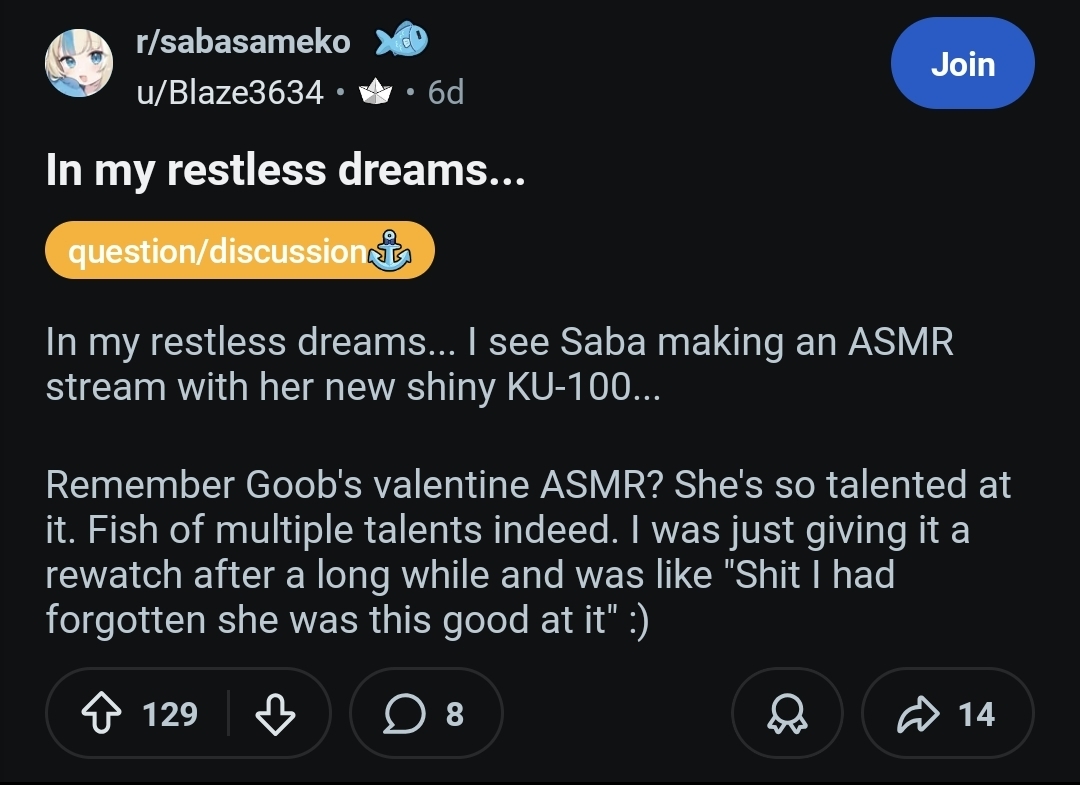Downvote the post with the down arrow
Viewport: 1080px width, 785px height.
click(275, 714)
